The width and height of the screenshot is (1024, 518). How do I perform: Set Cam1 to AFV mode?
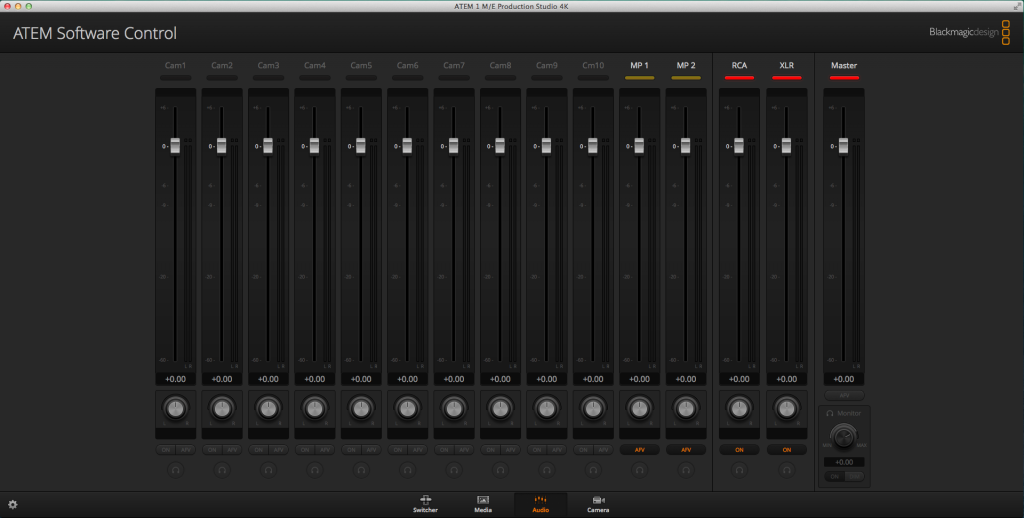point(185,449)
